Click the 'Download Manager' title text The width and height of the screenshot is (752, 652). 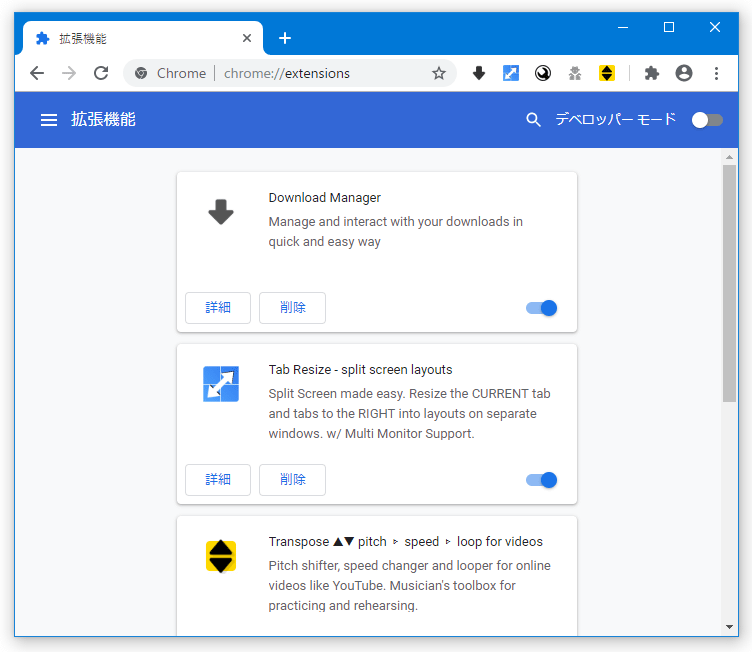(x=325, y=198)
